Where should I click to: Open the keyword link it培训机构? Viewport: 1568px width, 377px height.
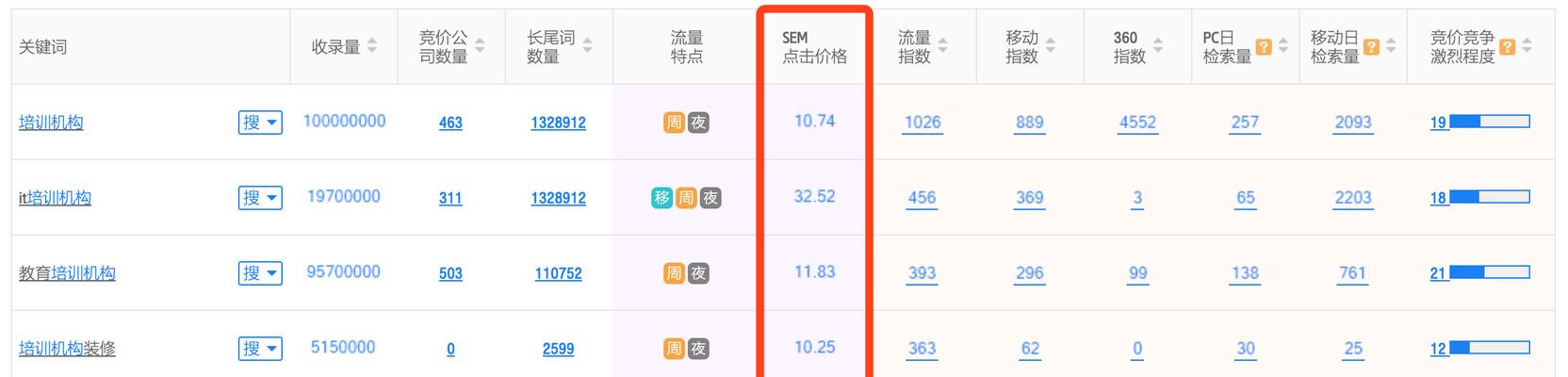click(55, 198)
